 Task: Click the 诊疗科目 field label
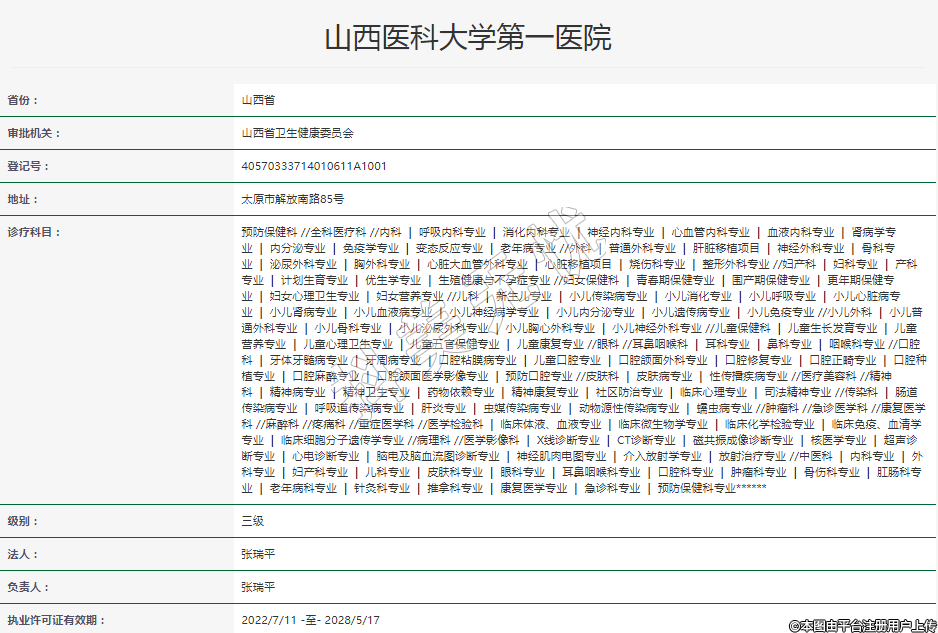(35, 232)
